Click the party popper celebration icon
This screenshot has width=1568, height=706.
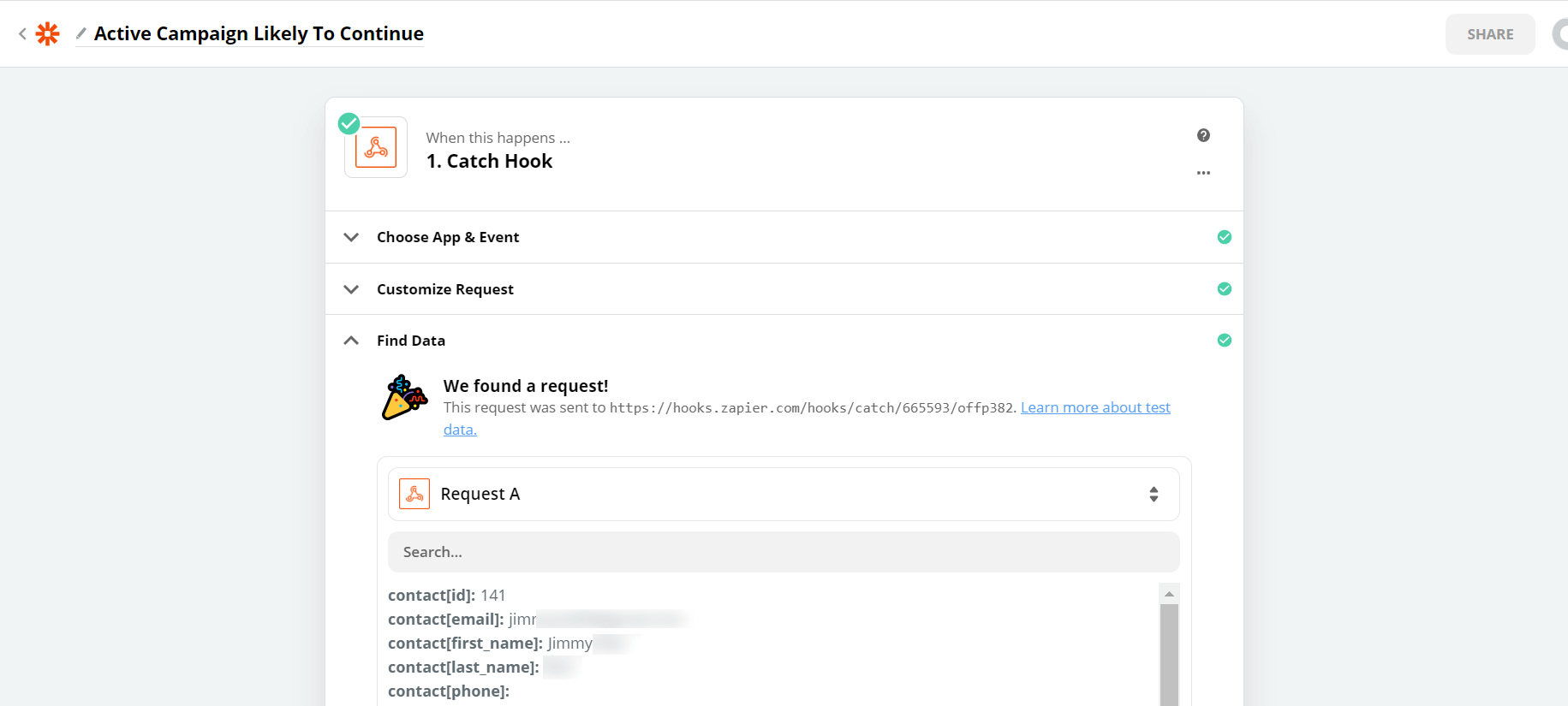pyautogui.click(x=403, y=397)
